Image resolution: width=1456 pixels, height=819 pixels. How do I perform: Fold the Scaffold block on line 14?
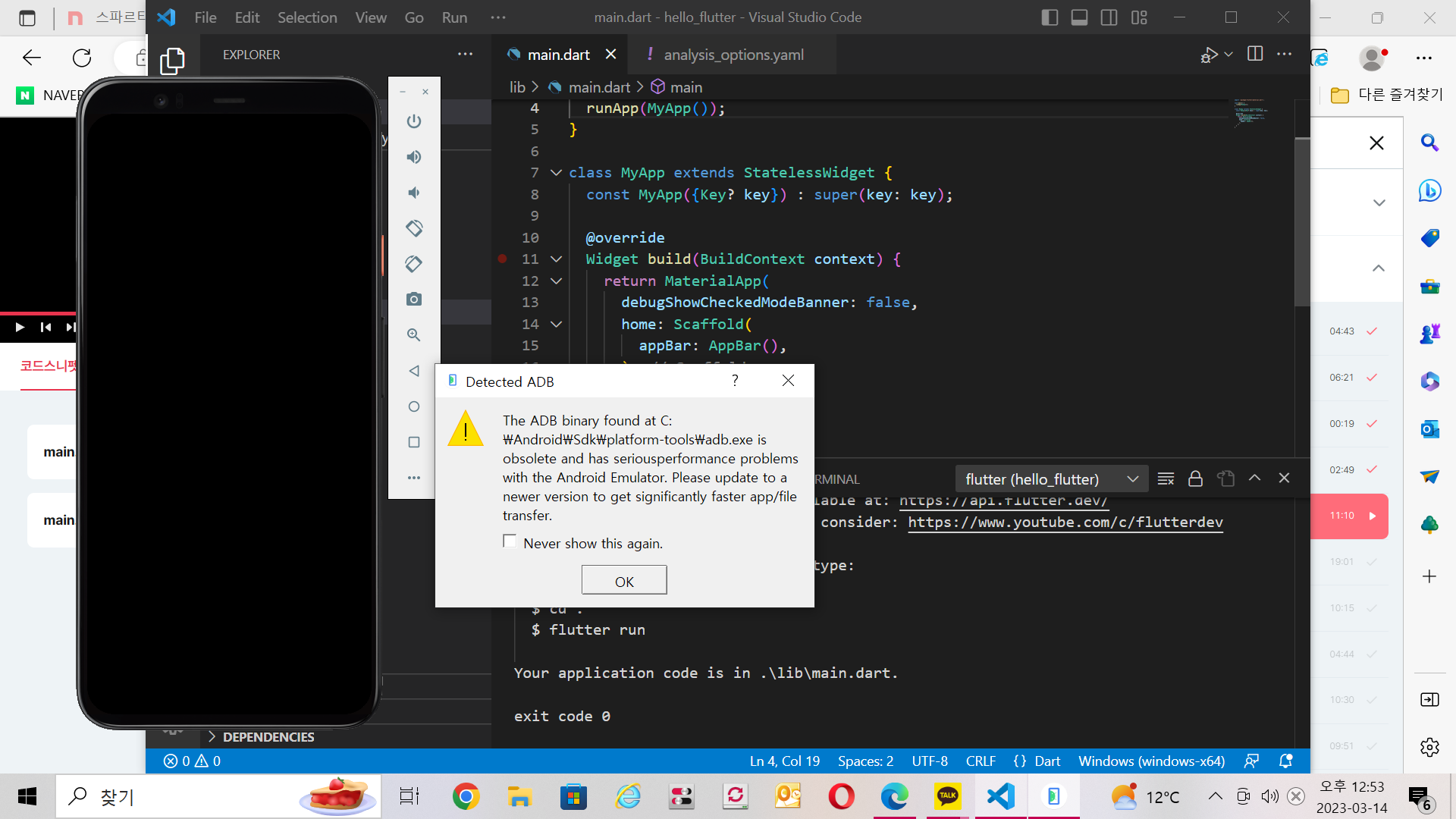click(x=556, y=325)
